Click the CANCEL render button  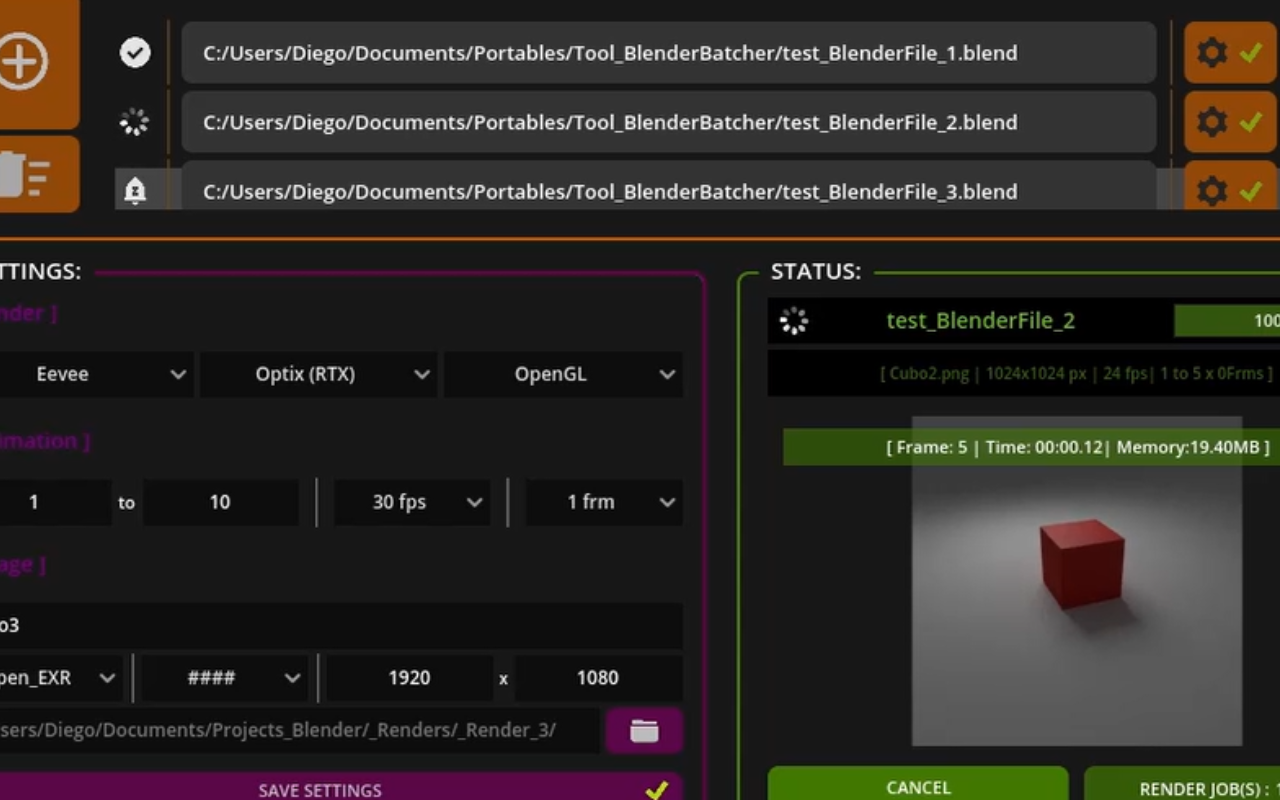[x=917, y=787]
